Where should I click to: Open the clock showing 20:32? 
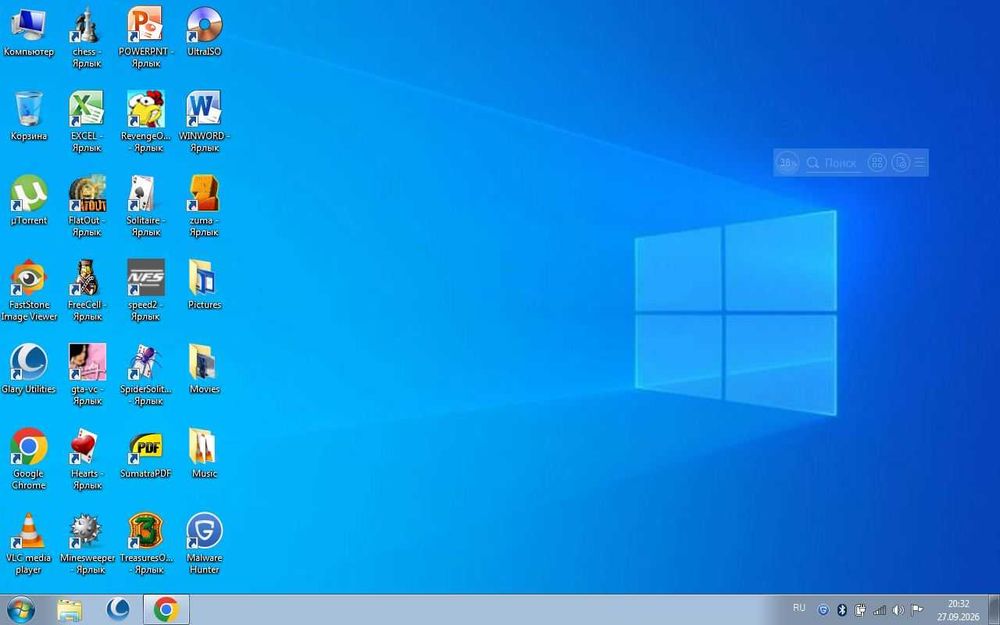(x=957, y=610)
